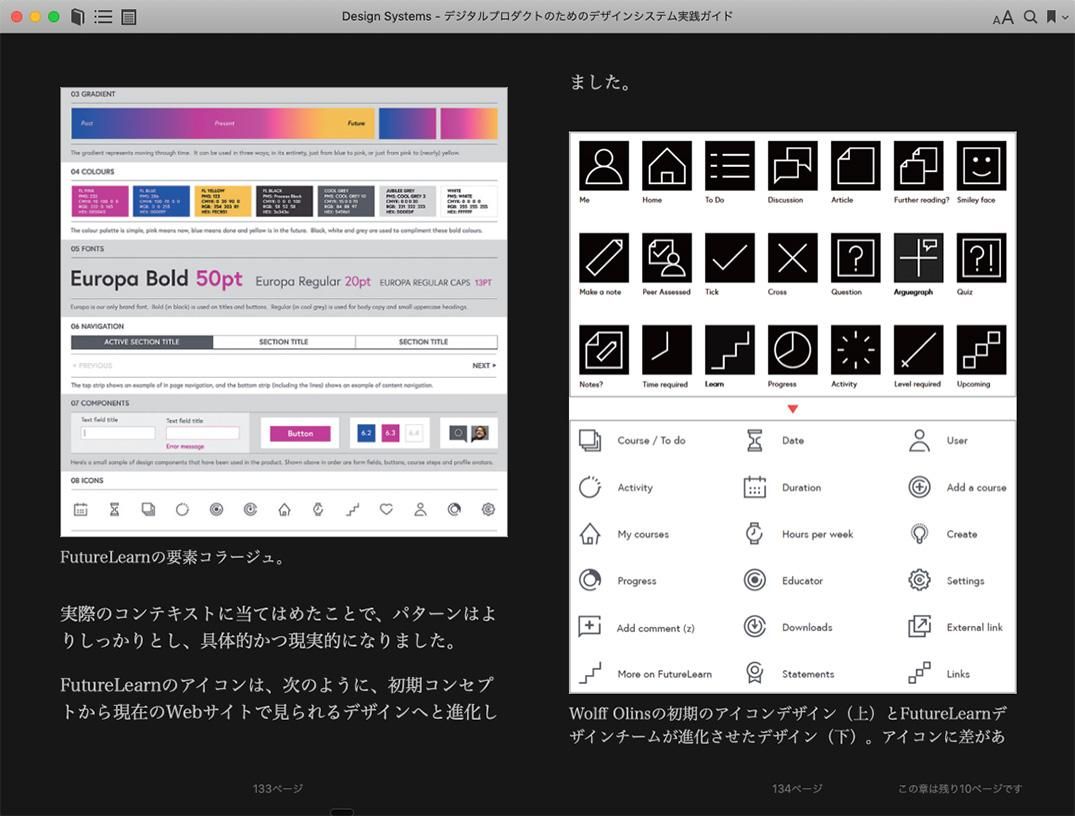
Task: Click the black 'Home' house icon
Action: (x=667, y=165)
